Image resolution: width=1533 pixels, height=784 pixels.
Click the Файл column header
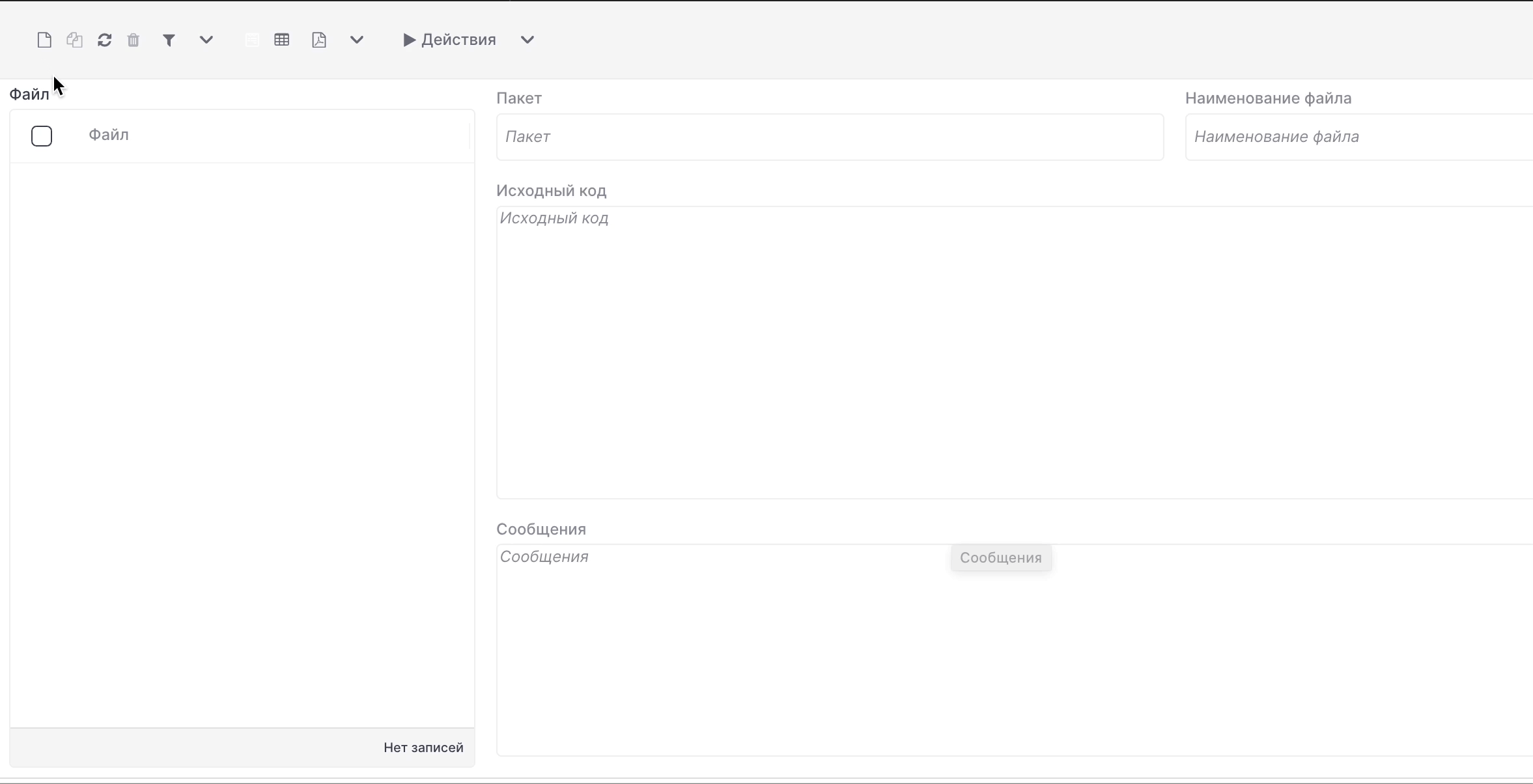(x=109, y=135)
